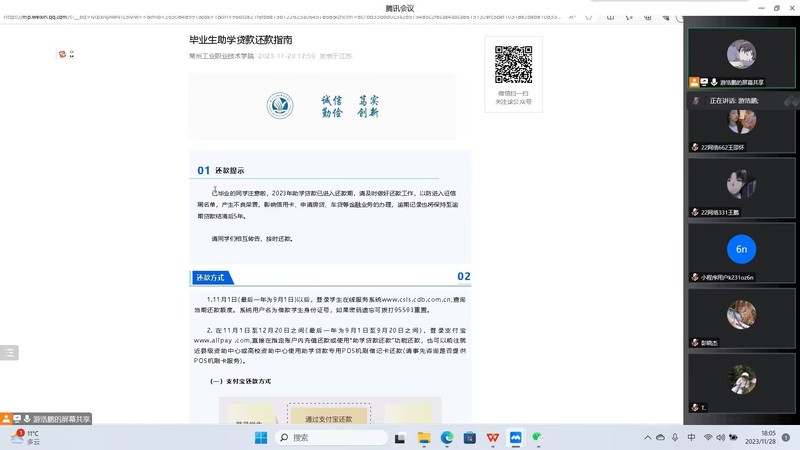Image resolution: width=800 pixels, height=450 pixels.
Task: Open the clock and date showing 18:05
Action: tap(767, 438)
